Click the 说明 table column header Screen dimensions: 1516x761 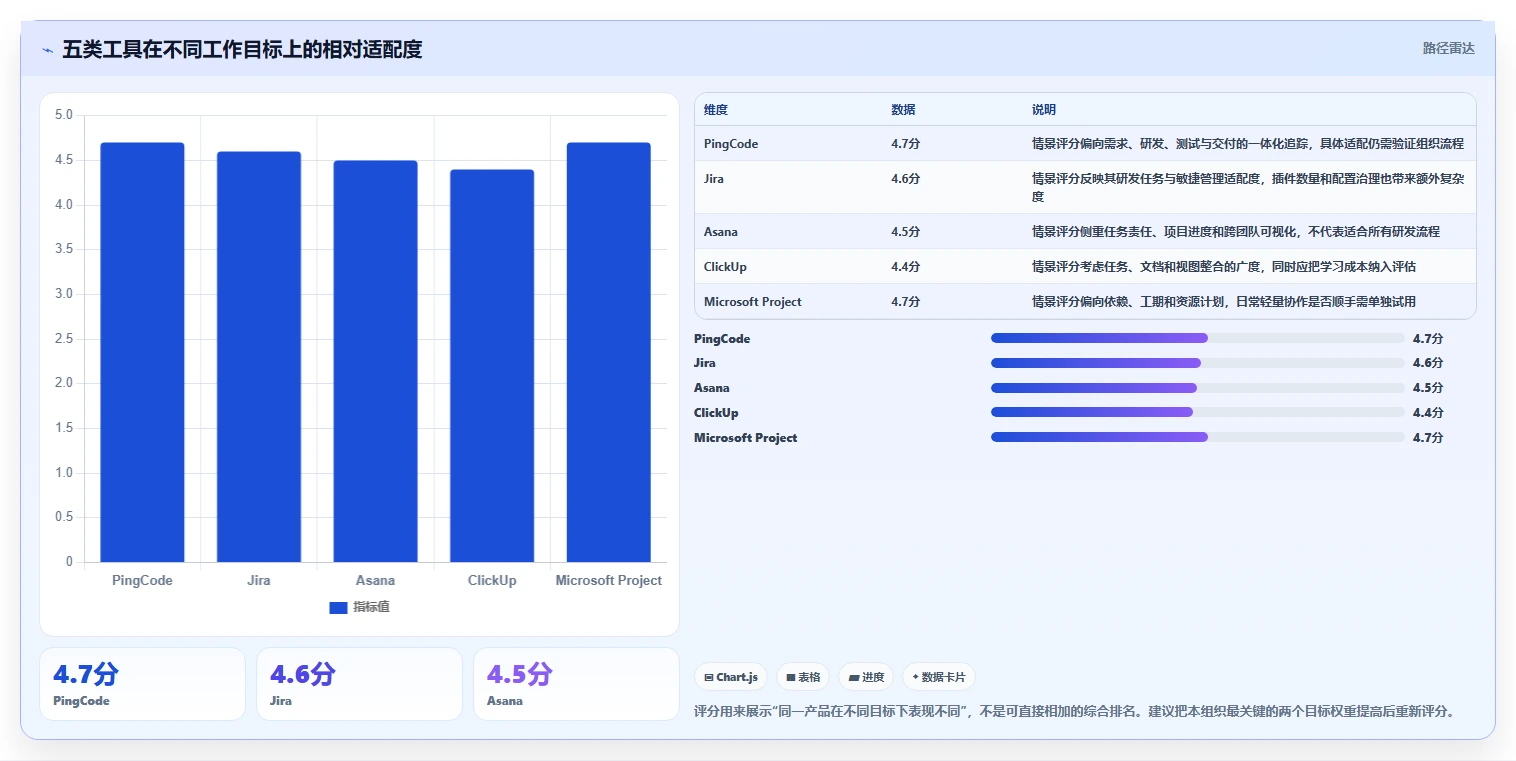coord(1044,110)
